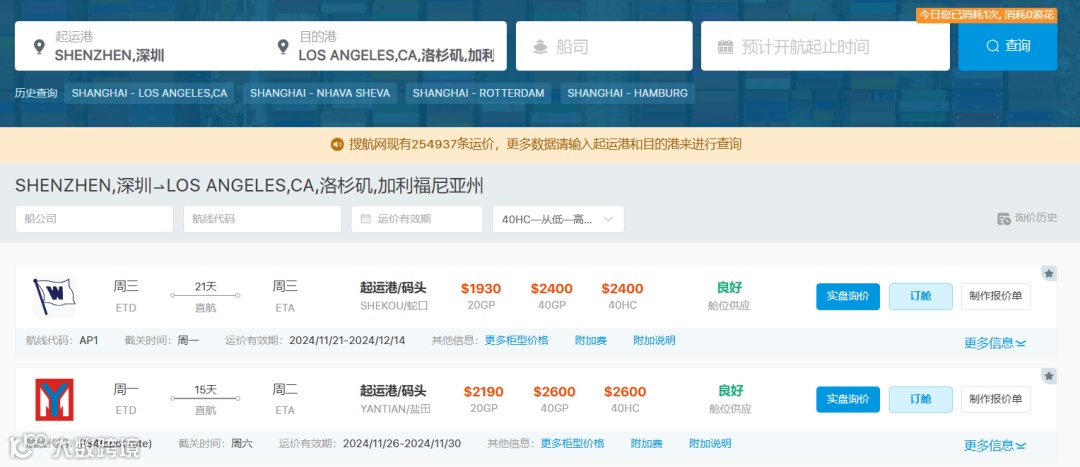Click the destination port location pin icon
Screen dimensions: 1080x467
[283, 47]
